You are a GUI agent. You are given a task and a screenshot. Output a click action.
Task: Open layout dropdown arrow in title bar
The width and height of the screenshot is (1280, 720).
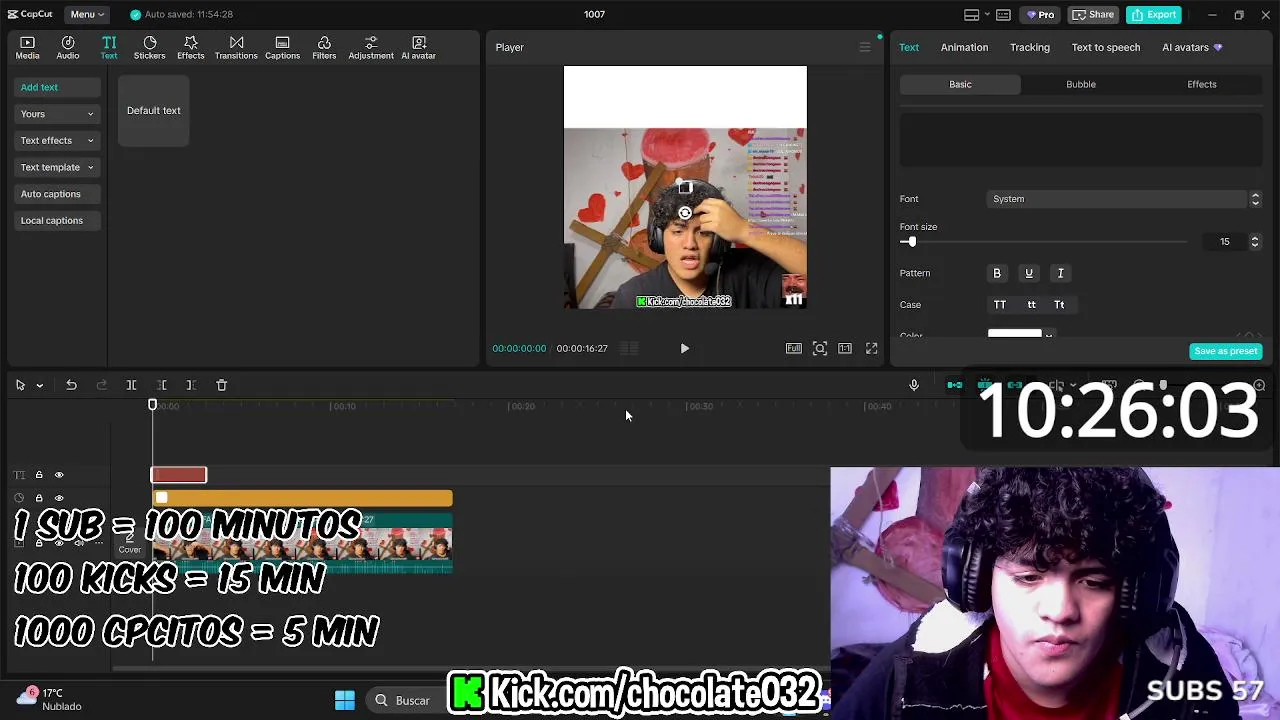click(986, 15)
